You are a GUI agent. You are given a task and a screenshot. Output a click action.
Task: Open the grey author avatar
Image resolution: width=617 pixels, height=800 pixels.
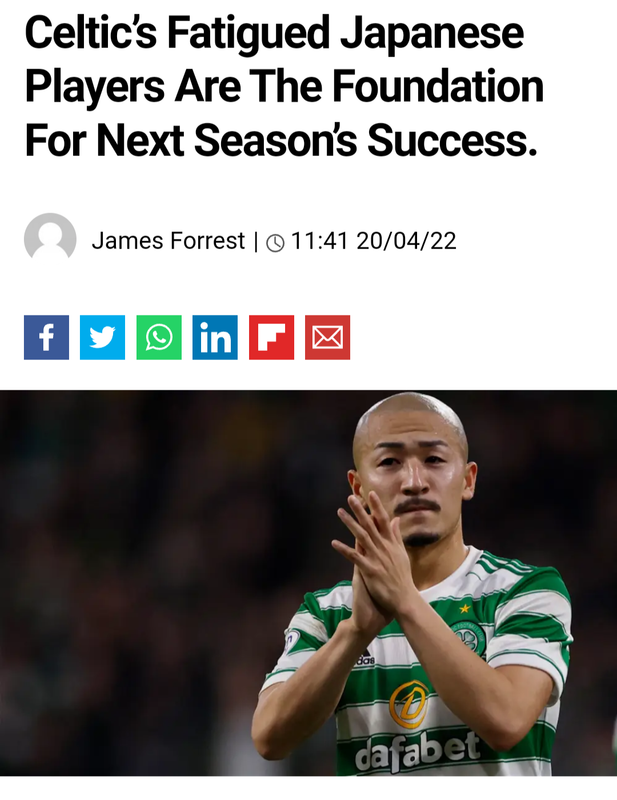tap(50, 239)
